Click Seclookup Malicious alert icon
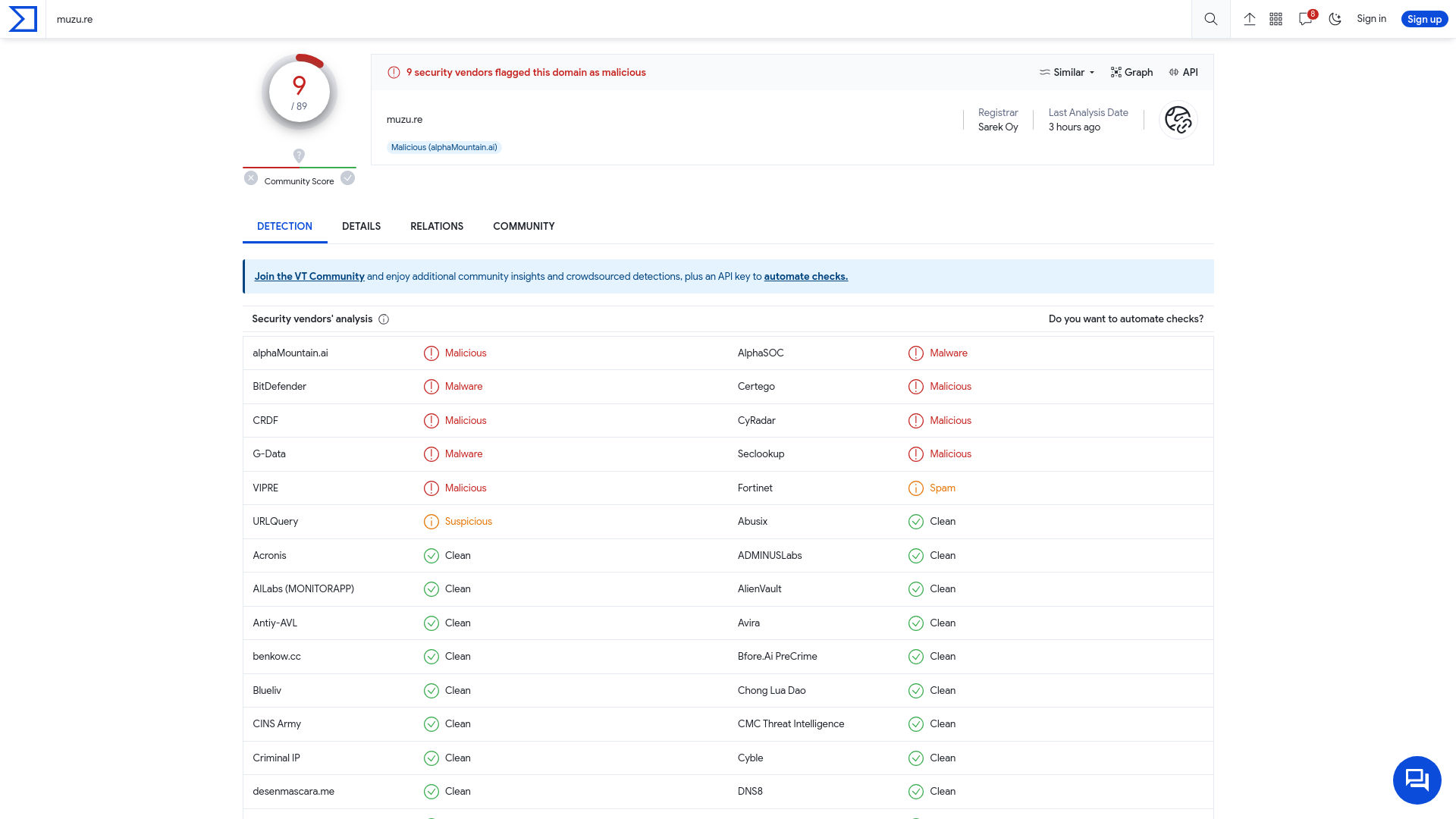1456x819 pixels. 916,454
